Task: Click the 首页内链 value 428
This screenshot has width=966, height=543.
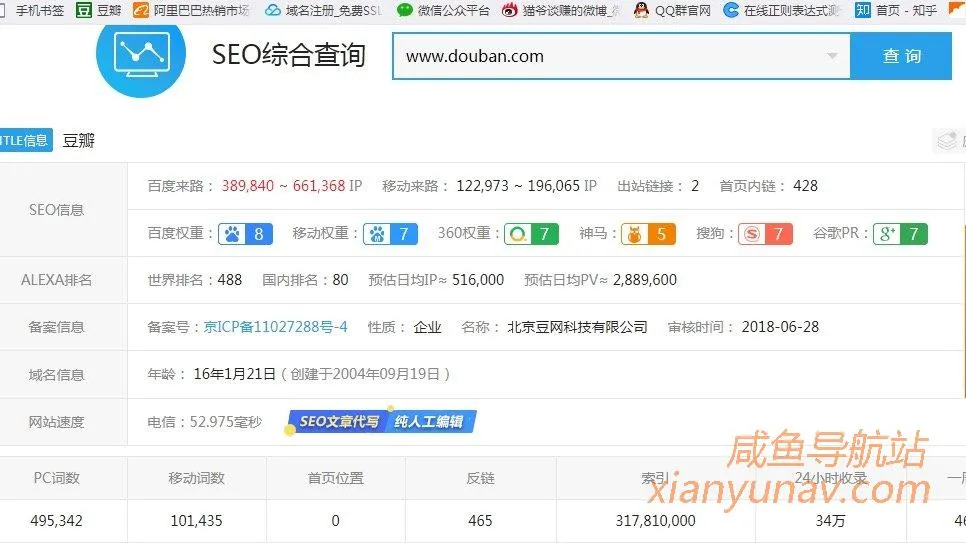Action: 805,186
